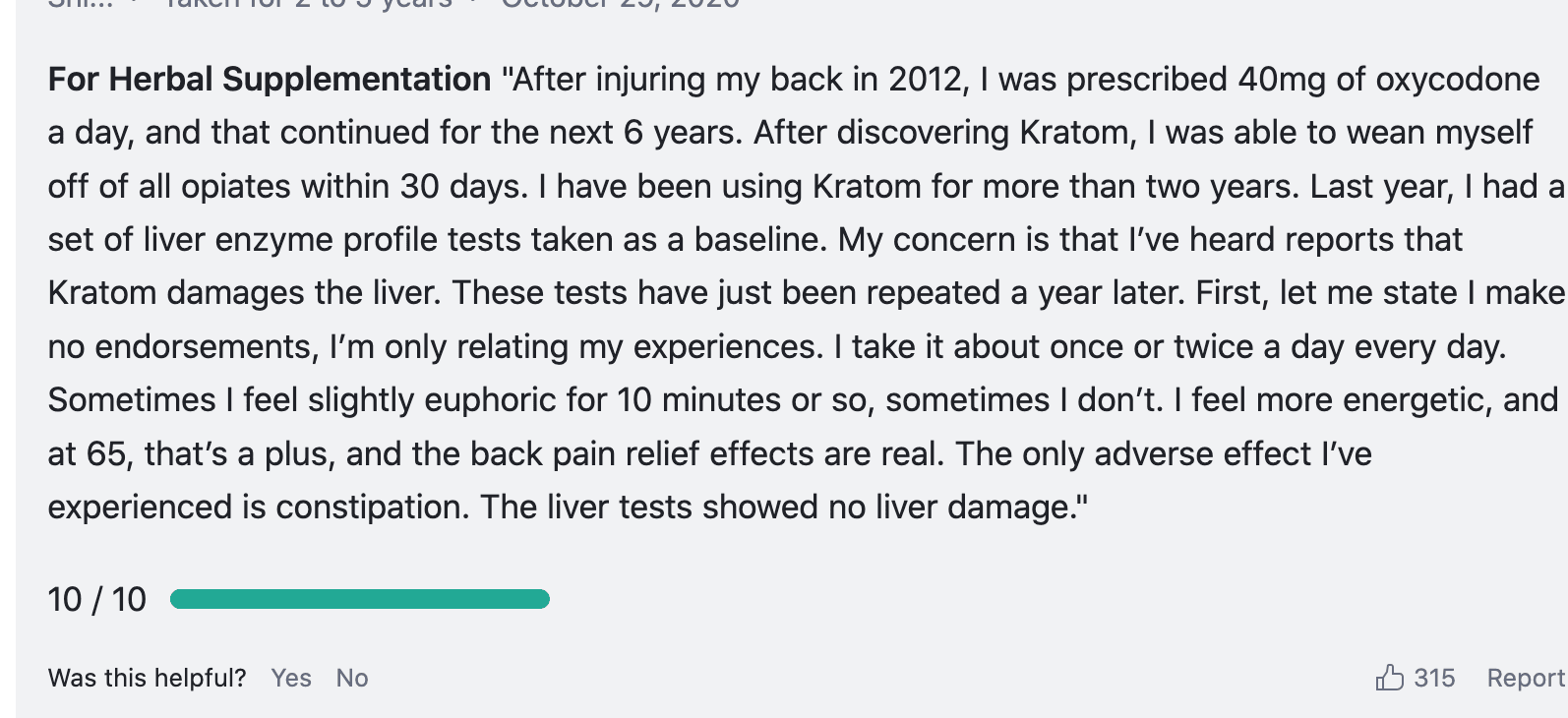This screenshot has height=718, width=1568.
Task: Mark the review as helpful with Yes
Action: (291, 678)
